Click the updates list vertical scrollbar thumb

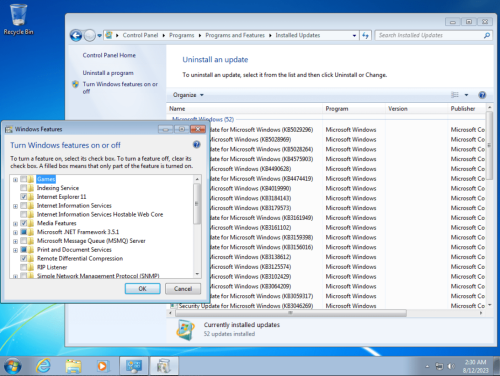(x=489, y=146)
